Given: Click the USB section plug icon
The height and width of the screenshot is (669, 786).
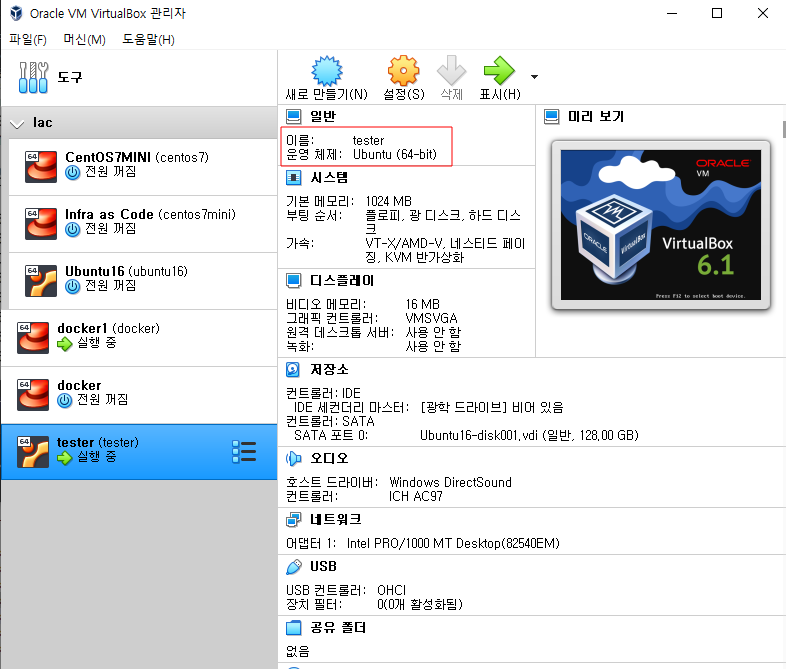Looking at the screenshot, I should (294, 567).
